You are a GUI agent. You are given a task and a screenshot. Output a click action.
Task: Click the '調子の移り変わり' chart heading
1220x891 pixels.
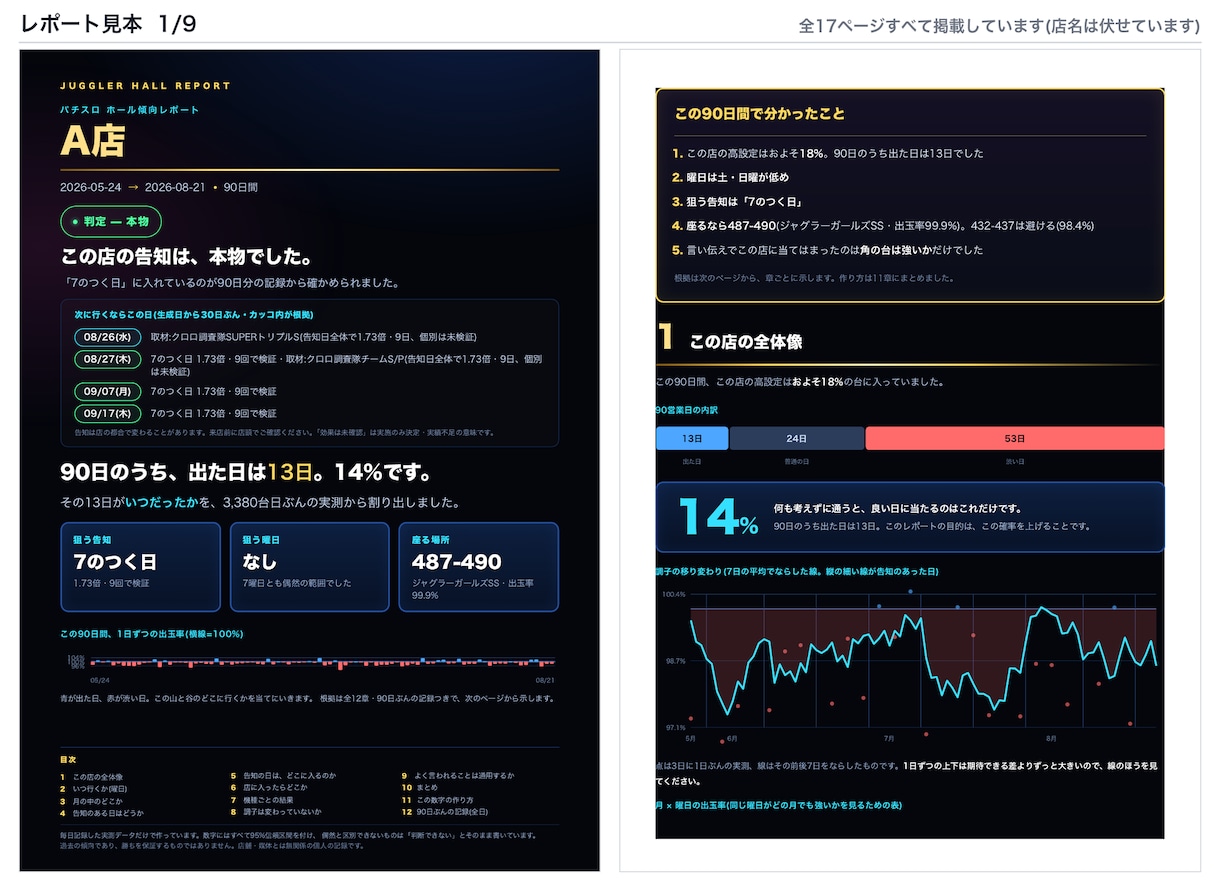797,572
